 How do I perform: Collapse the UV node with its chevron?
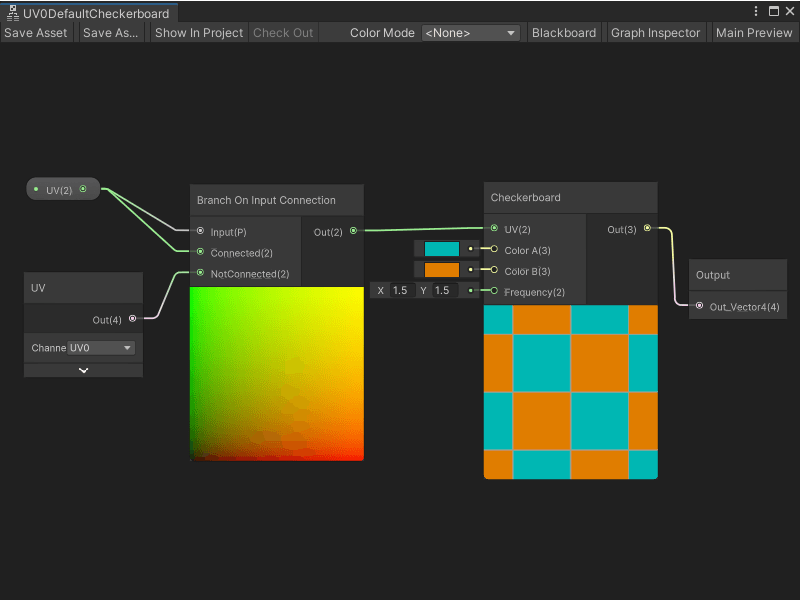tap(83, 369)
